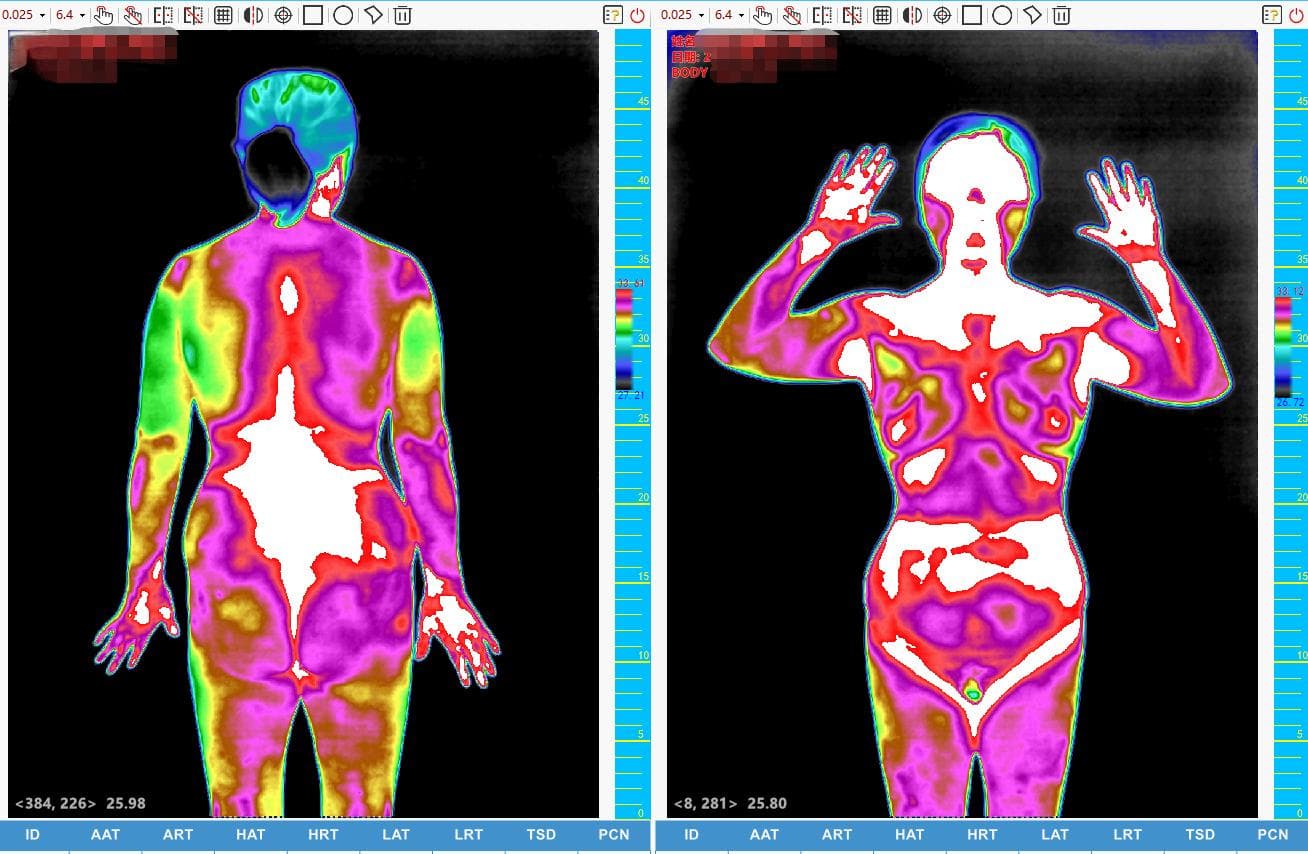Click the 40 mark on left temperature scale
Viewport: 1308px width, 854px height.
[x=643, y=180]
